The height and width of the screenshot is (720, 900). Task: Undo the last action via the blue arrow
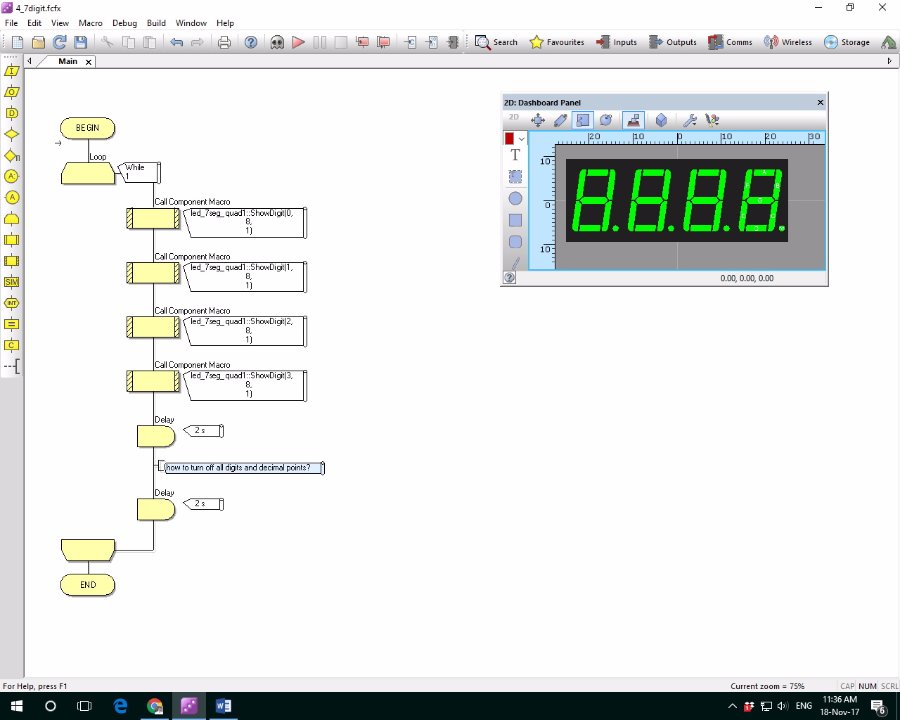tap(176, 42)
